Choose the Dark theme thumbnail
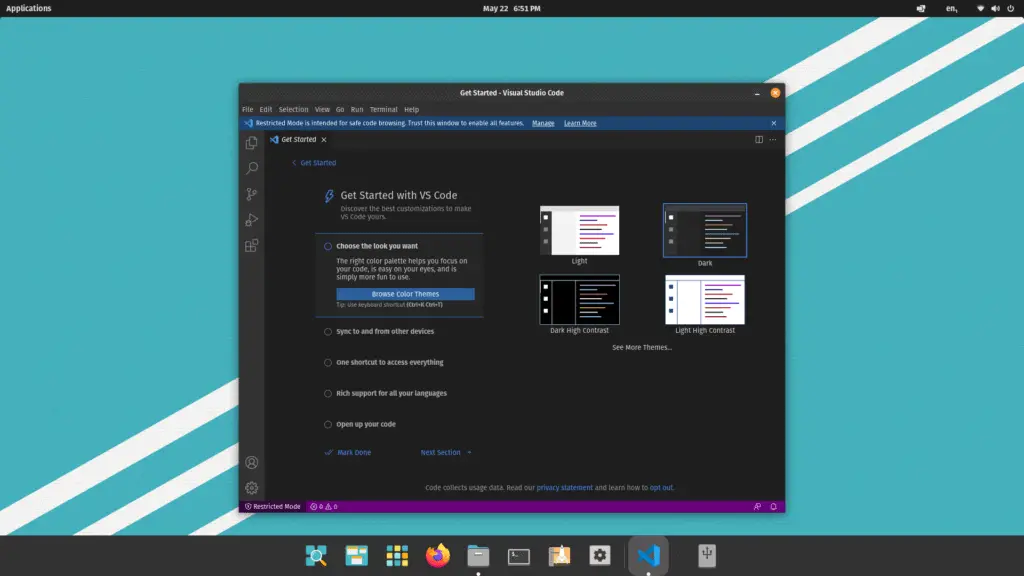 (x=705, y=231)
